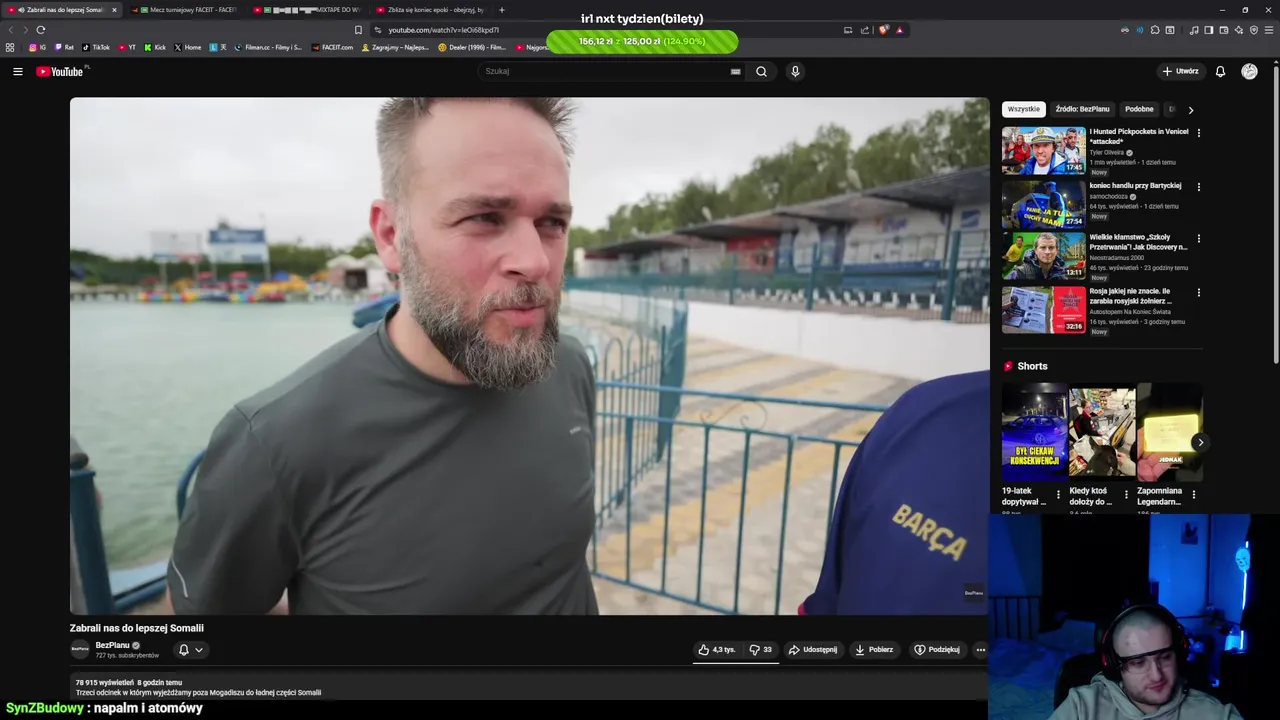Open Rosja jakiej nie znacie thumbnail
Viewport: 1280px width, 720px height.
click(x=1043, y=310)
